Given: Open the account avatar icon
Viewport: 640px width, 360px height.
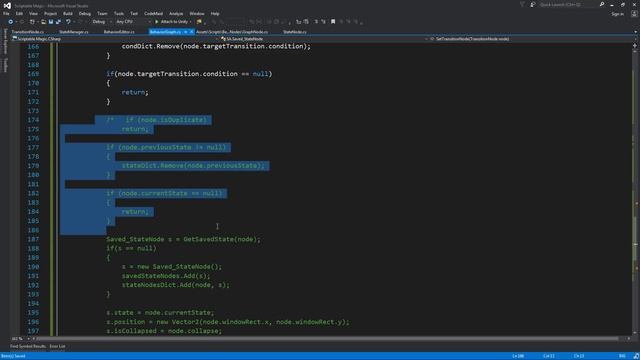Looking at the screenshot, I should click(634, 14).
